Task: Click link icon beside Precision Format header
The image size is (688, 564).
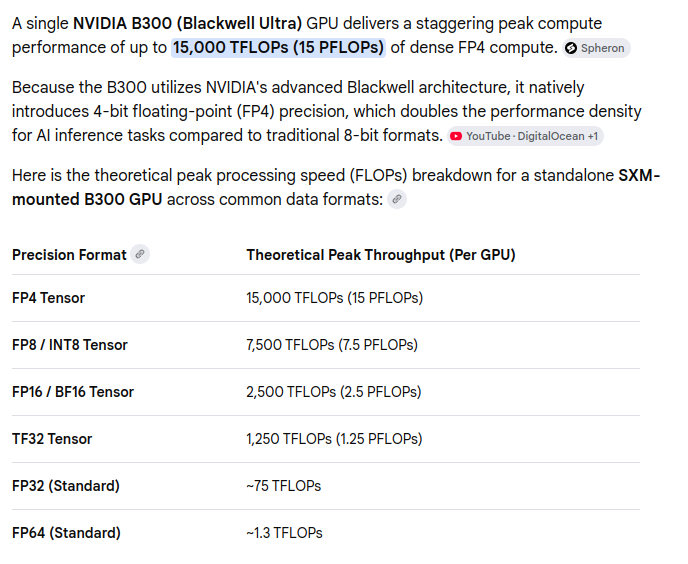Action: coord(140,255)
